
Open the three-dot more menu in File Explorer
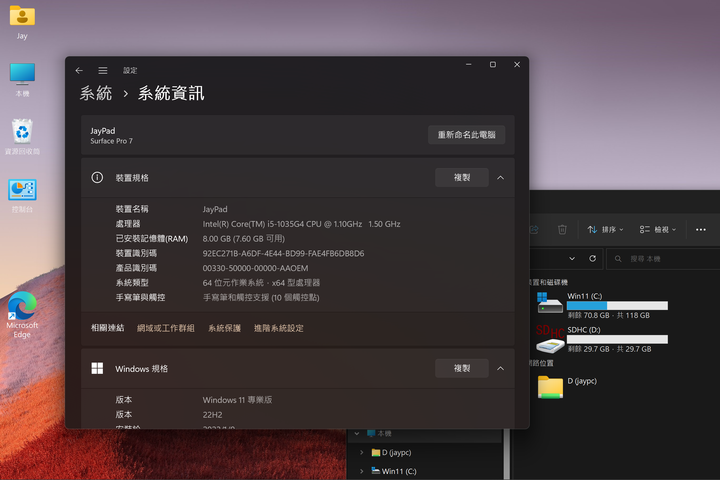701,229
